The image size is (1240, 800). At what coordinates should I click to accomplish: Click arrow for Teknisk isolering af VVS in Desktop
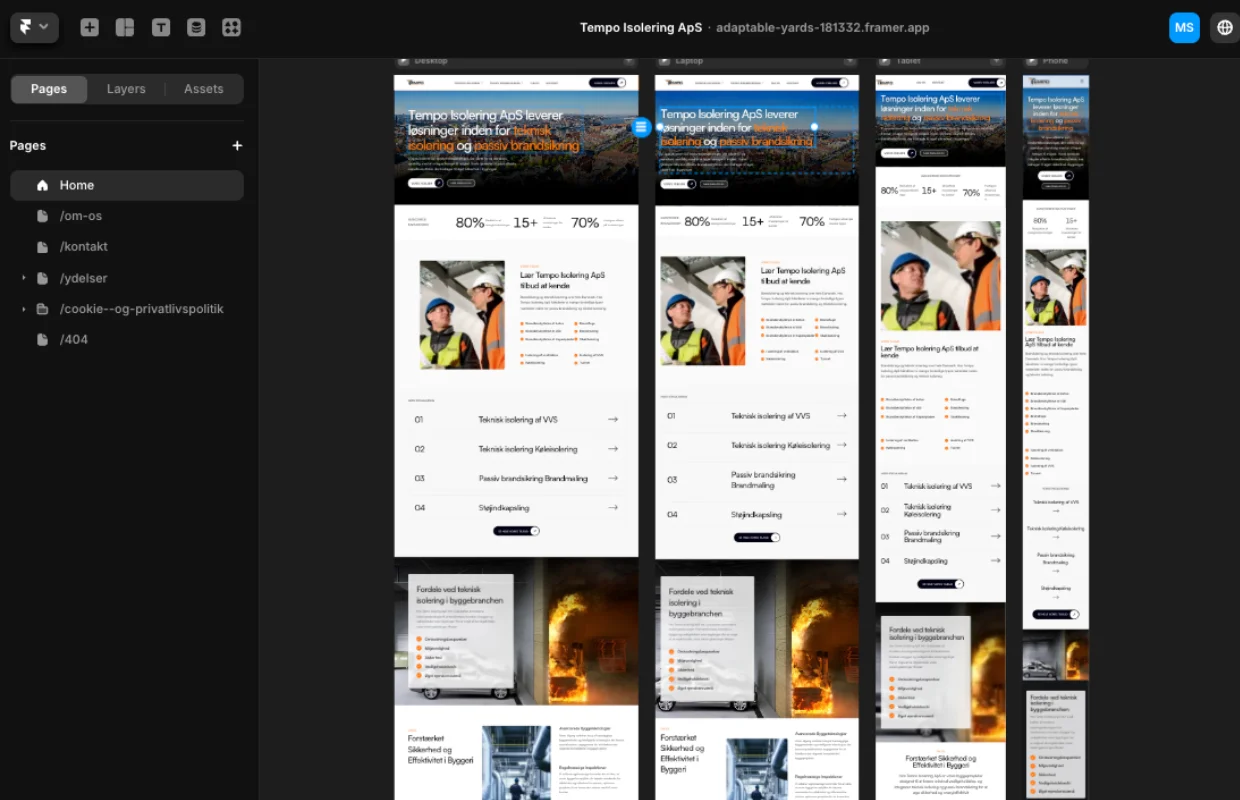point(613,420)
